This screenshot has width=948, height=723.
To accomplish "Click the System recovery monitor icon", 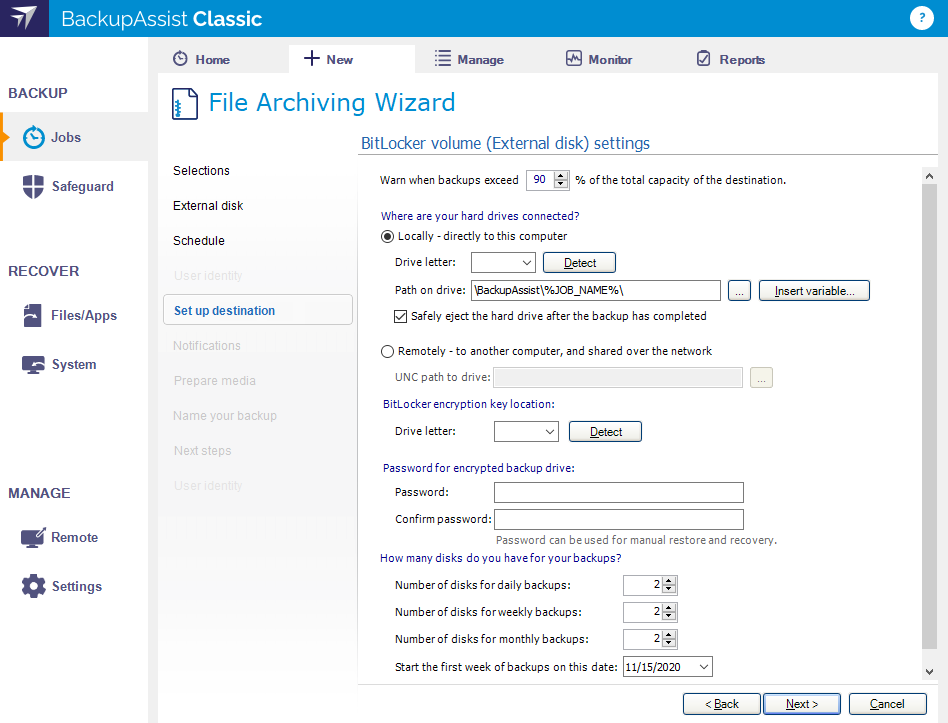I will pyautogui.click(x=33, y=365).
